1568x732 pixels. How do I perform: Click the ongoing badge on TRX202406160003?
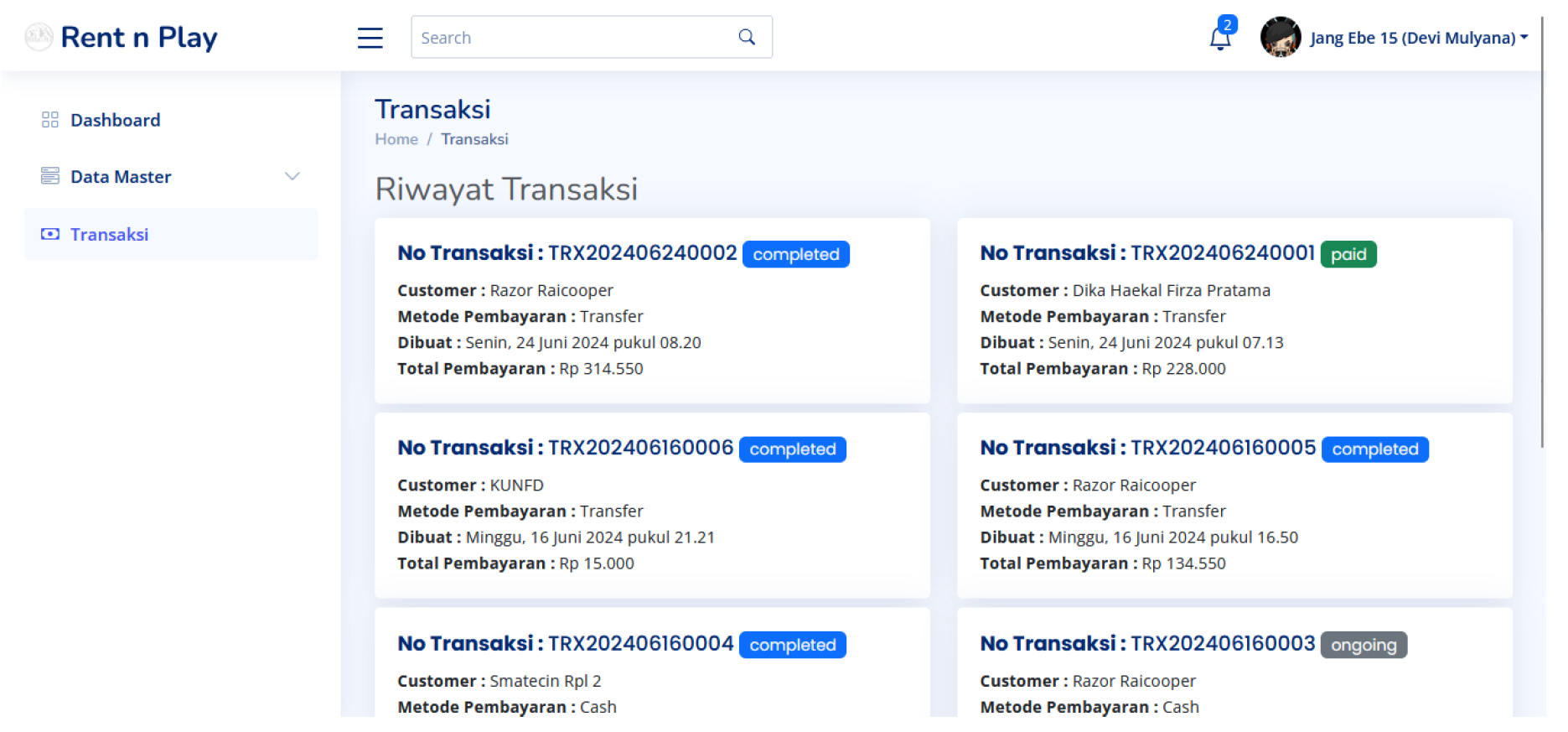1363,645
